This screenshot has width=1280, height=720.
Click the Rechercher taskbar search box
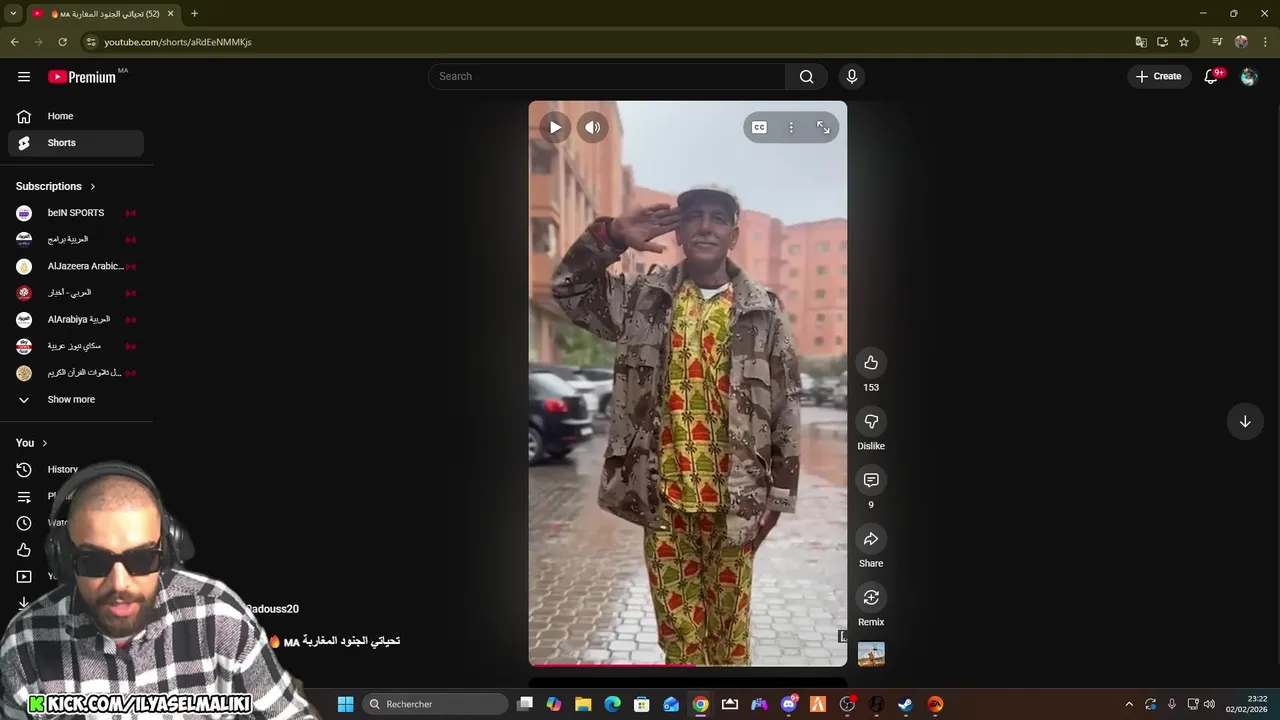tap(435, 704)
